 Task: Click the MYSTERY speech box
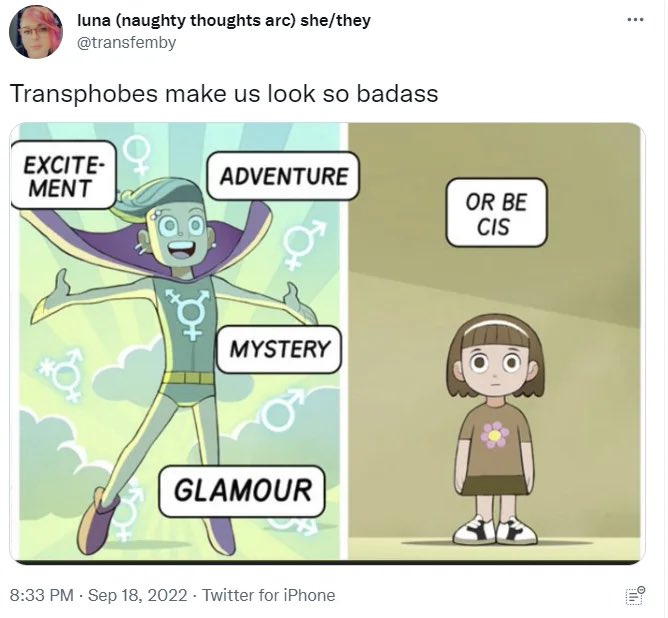pyautogui.click(x=279, y=349)
